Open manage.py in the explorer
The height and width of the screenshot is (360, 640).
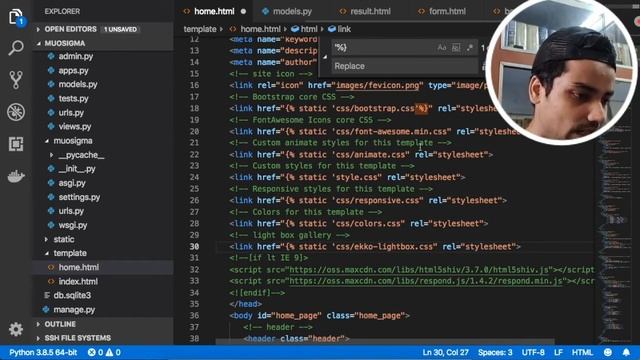click(74, 309)
